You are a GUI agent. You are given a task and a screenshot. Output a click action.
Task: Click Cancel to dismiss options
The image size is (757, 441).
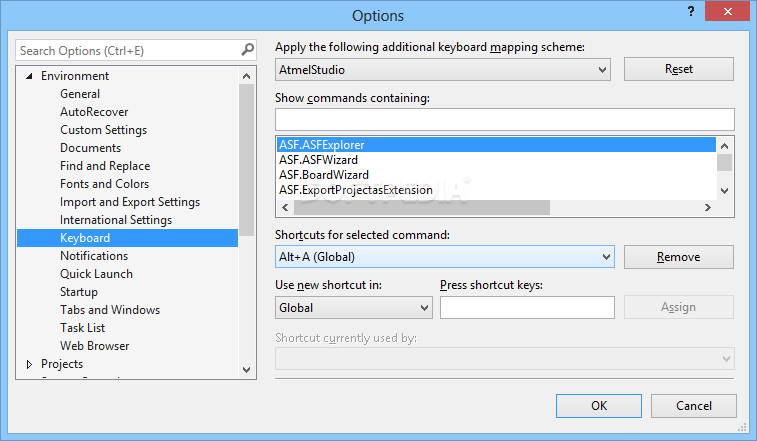click(694, 406)
